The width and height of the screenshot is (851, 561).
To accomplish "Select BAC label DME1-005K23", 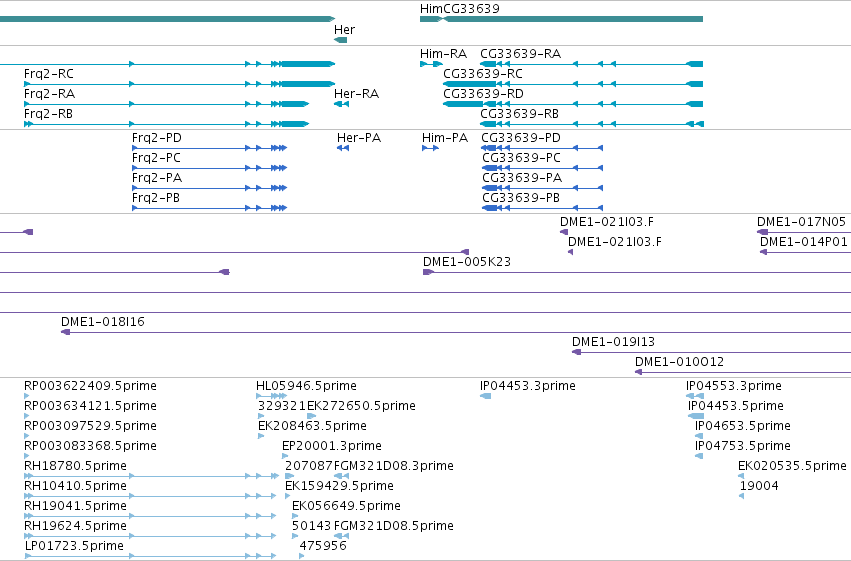I will click(x=467, y=262).
